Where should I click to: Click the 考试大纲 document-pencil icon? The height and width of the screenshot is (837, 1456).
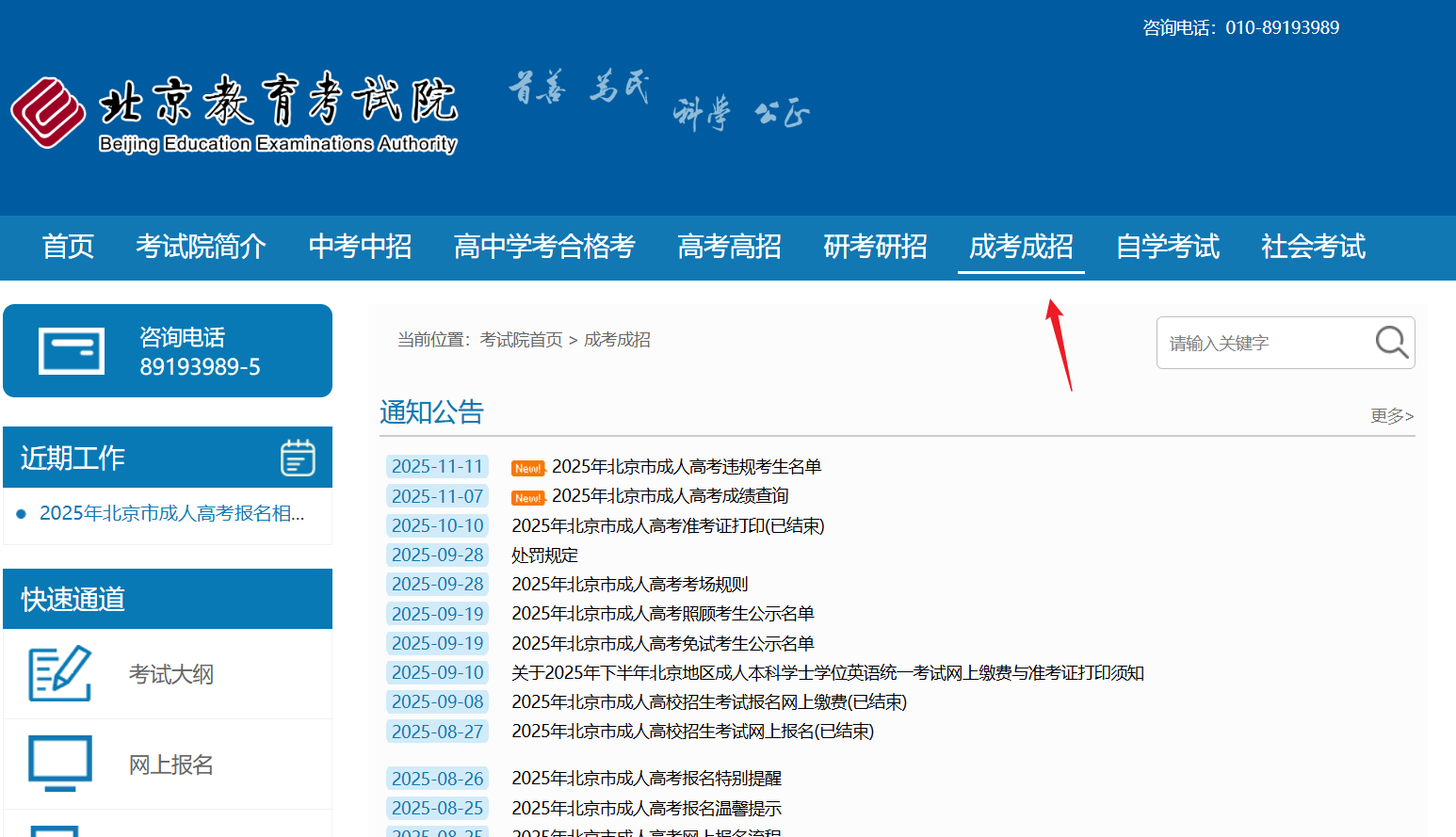(x=59, y=674)
